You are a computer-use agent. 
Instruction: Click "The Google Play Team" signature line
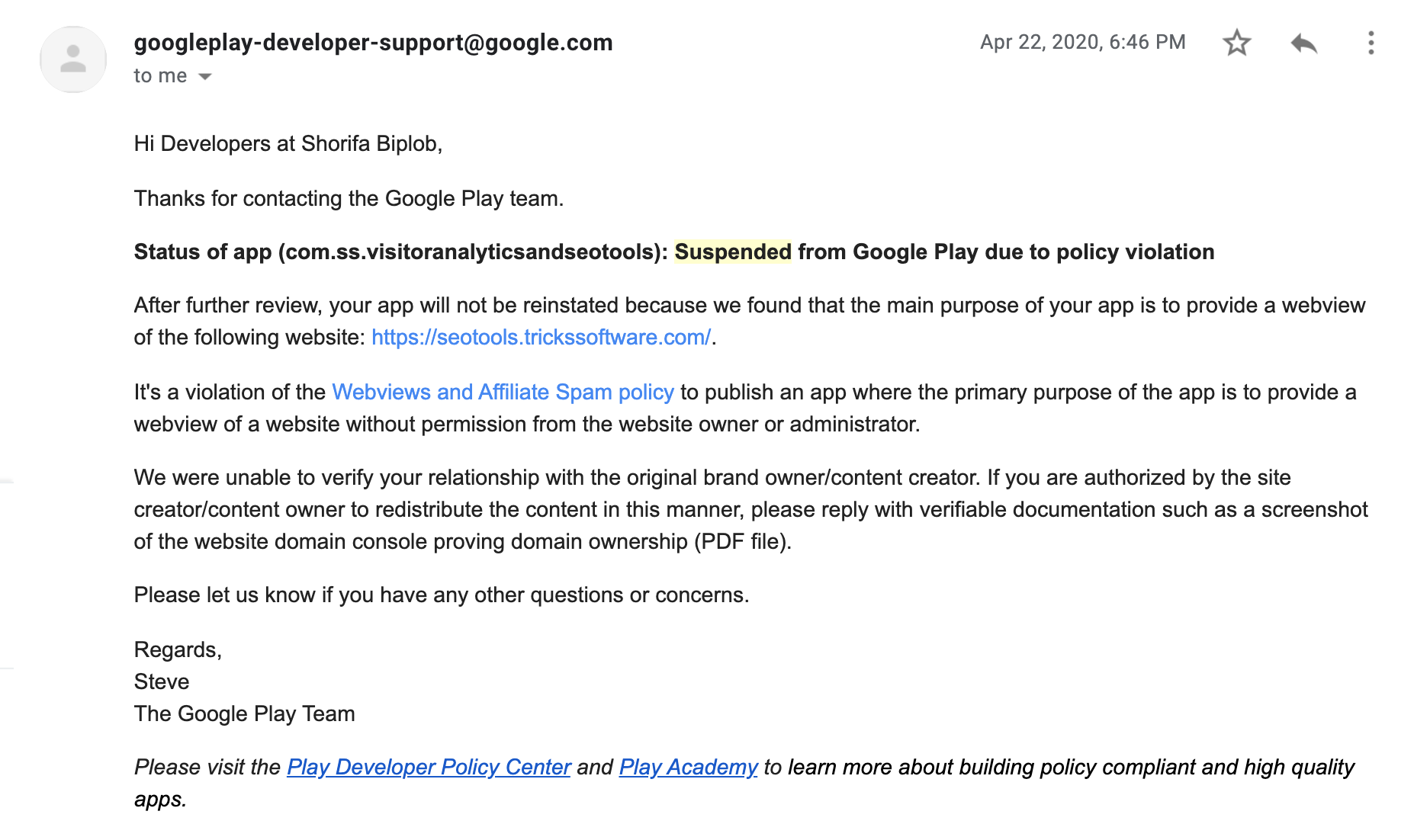click(245, 713)
